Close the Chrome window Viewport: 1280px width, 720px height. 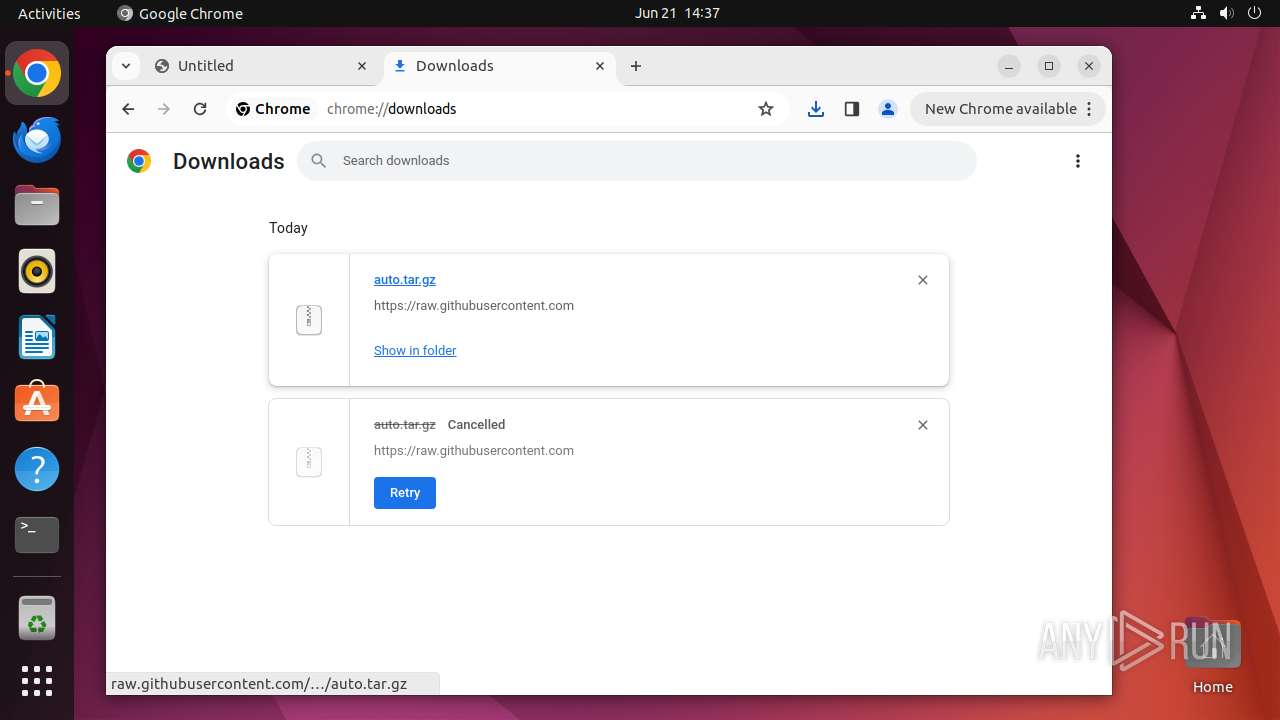[x=1089, y=66]
